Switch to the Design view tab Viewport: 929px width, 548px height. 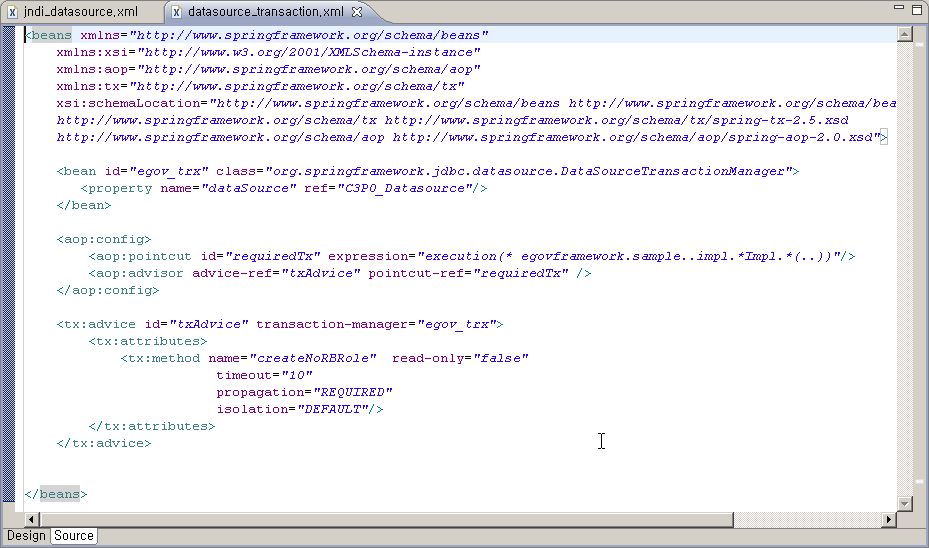[26, 536]
